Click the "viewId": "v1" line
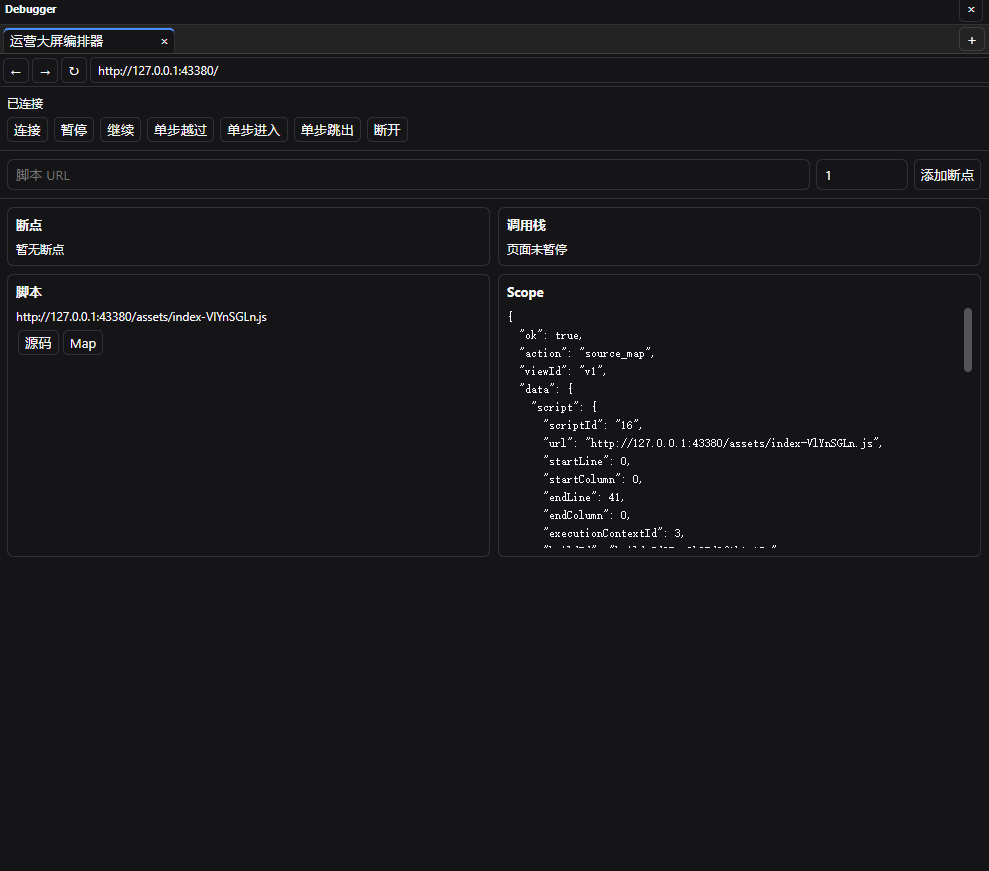 click(x=563, y=371)
